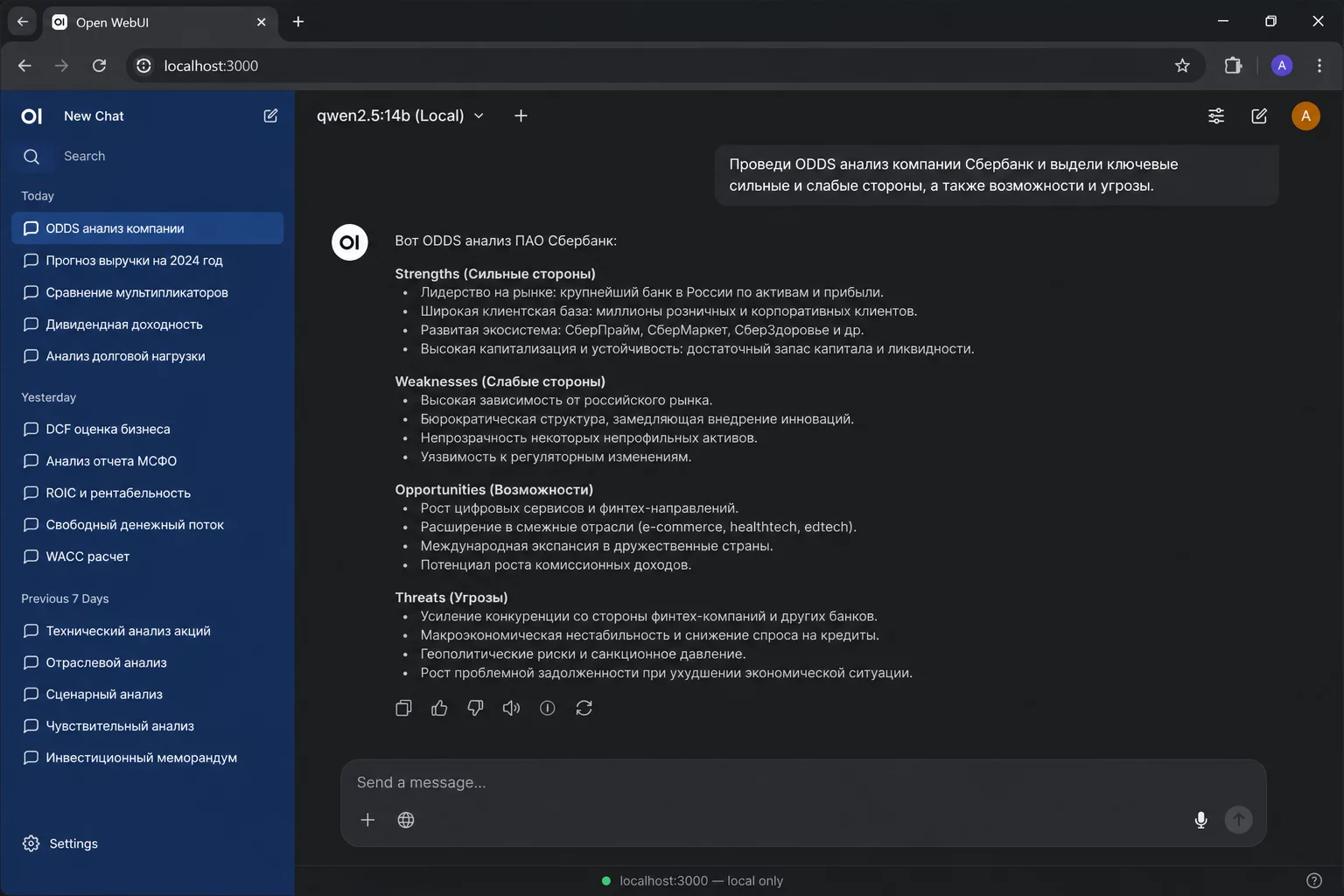Open chat Дивидендная доходность
This screenshot has height=896, width=1344.
[x=148, y=324]
